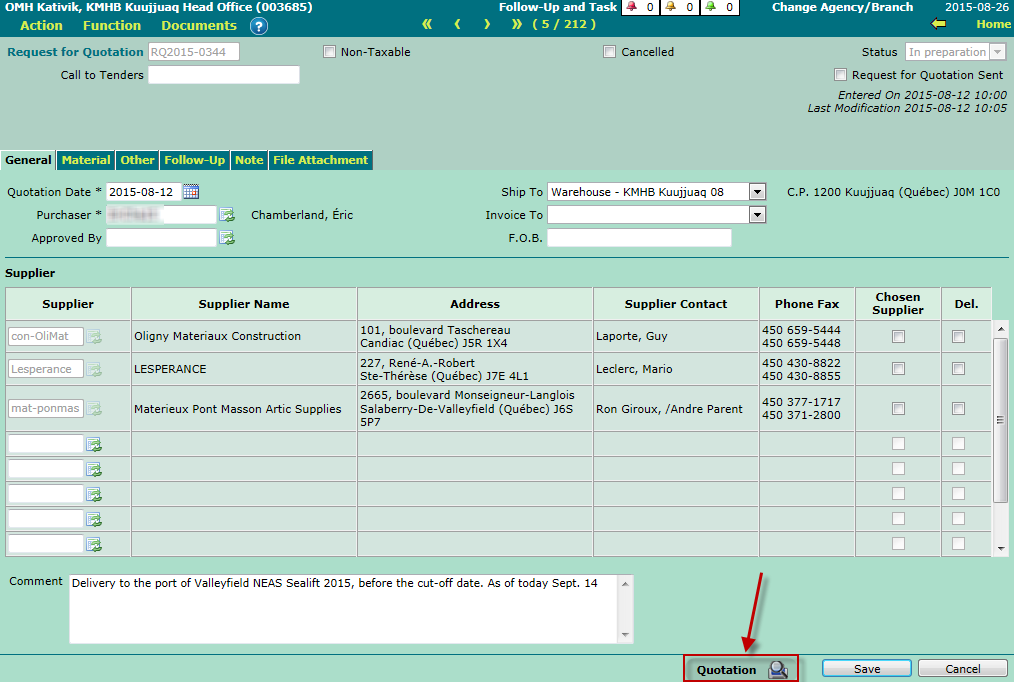Jump to the last record arrow

(x=517, y=25)
